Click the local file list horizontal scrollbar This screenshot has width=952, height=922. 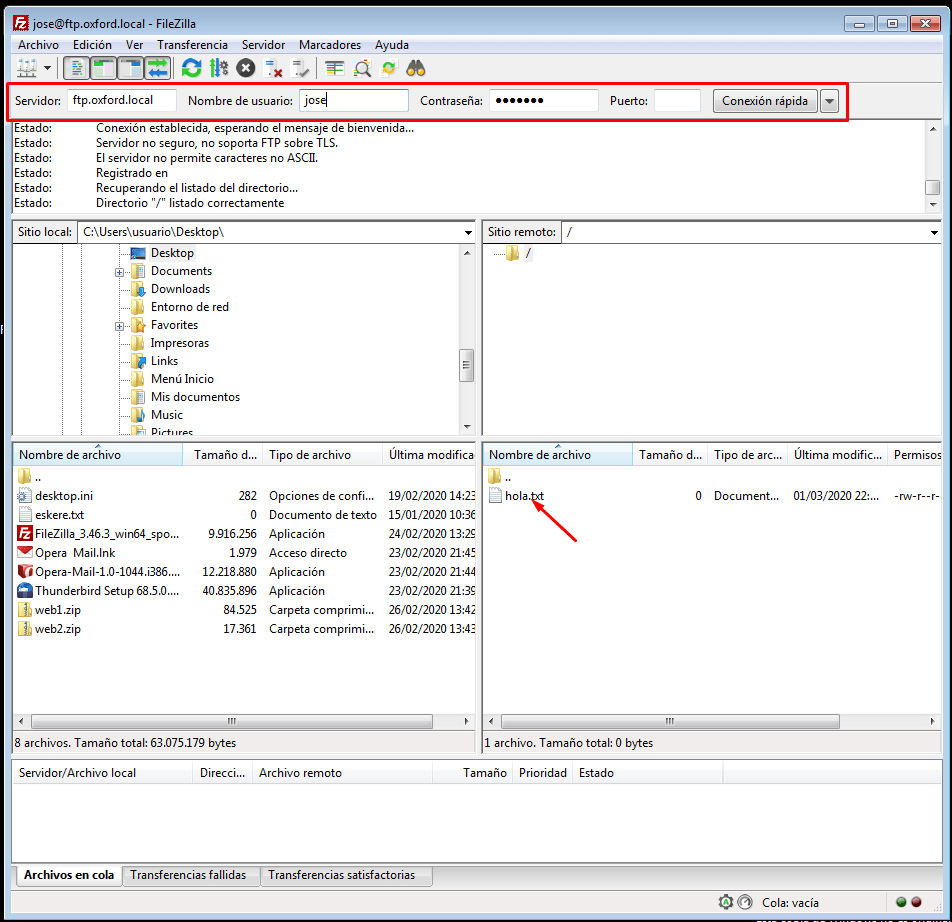pyautogui.click(x=230, y=721)
